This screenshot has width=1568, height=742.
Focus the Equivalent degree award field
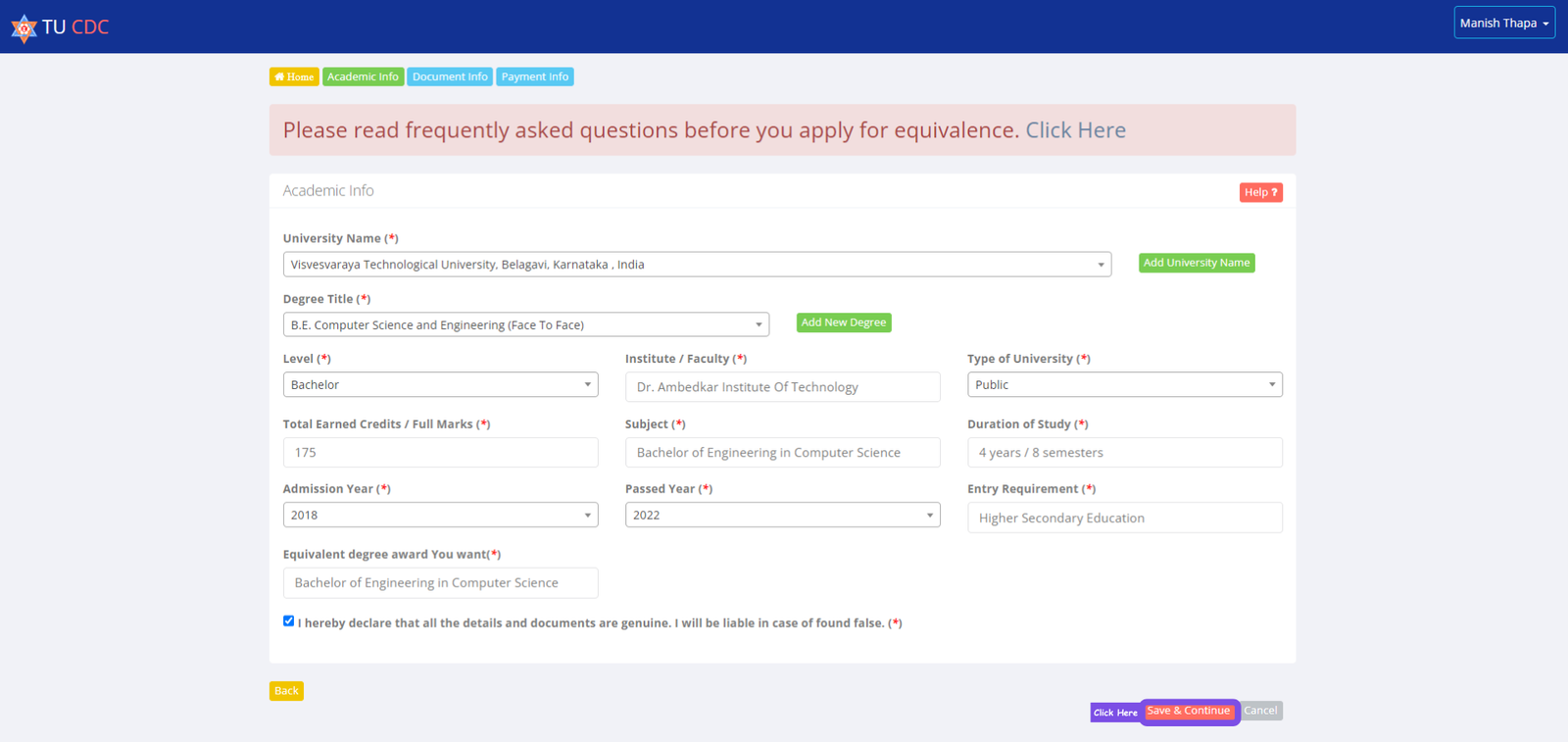click(x=440, y=582)
